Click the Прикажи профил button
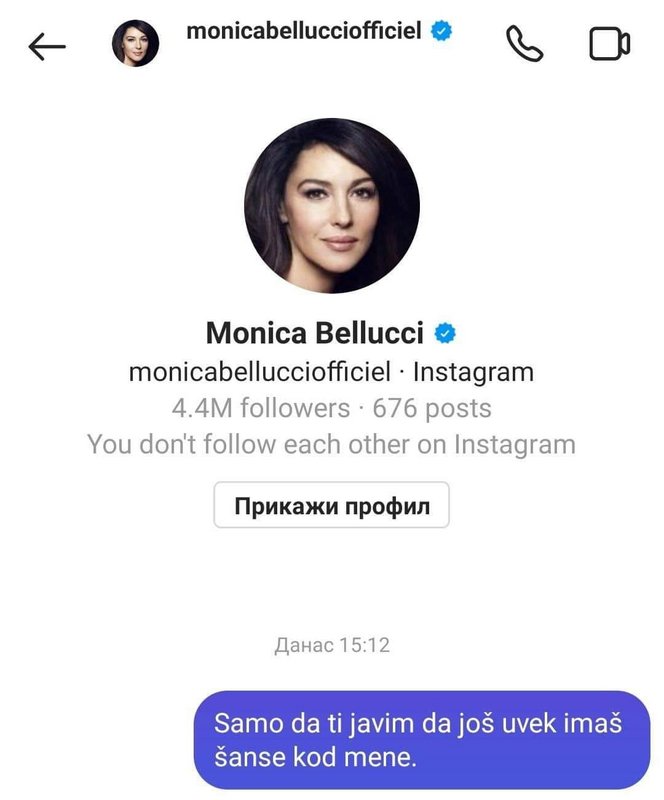Image resolution: width=664 pixels, height=800 pixels. pyautogui.click(x=331, y=505)
